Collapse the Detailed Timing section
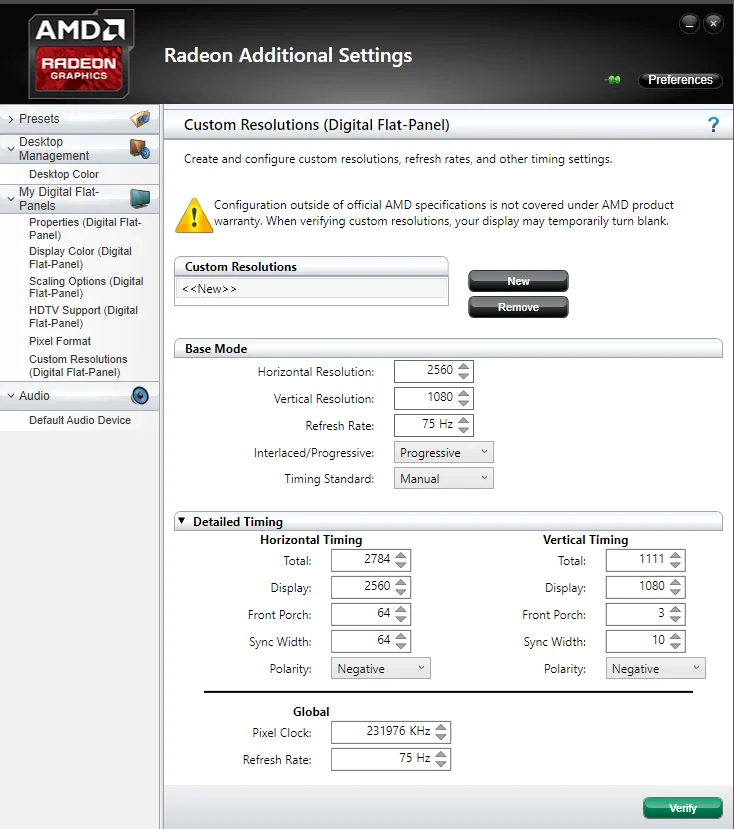This screenshot has height=829, width=734. 181,521
